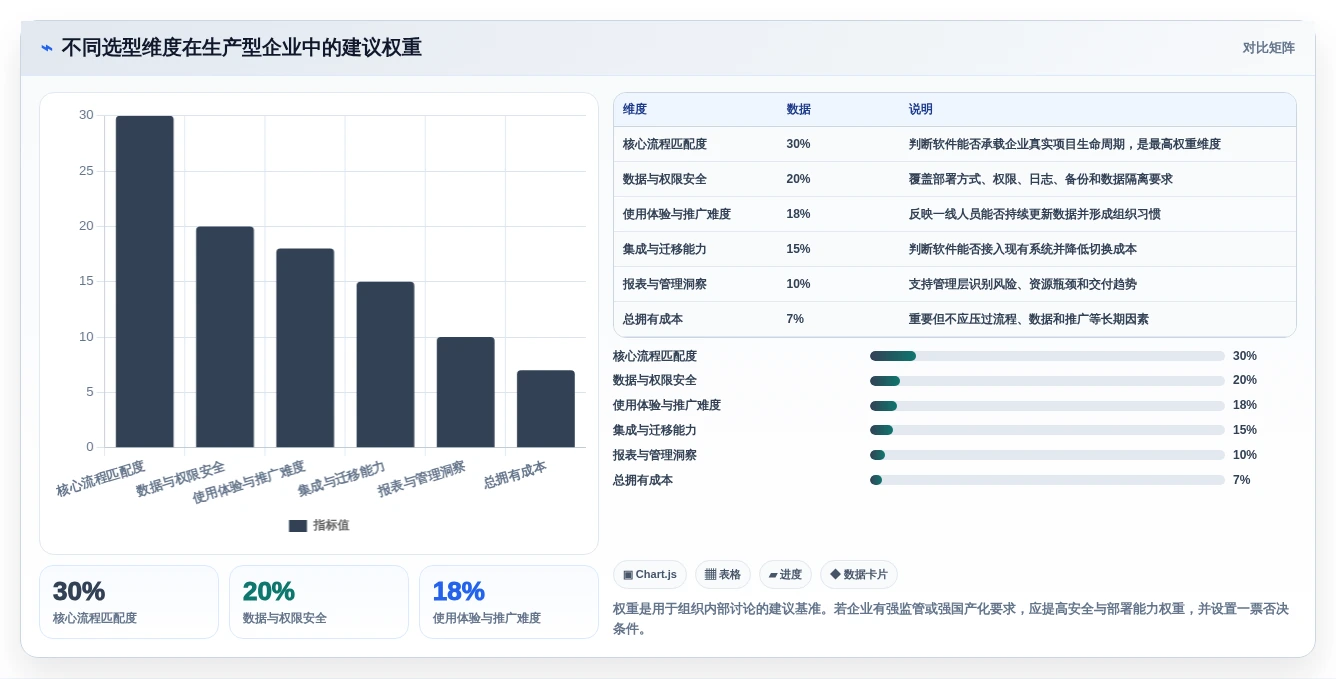Click 总拥有成本 cell in the table

tap(653, 320)
